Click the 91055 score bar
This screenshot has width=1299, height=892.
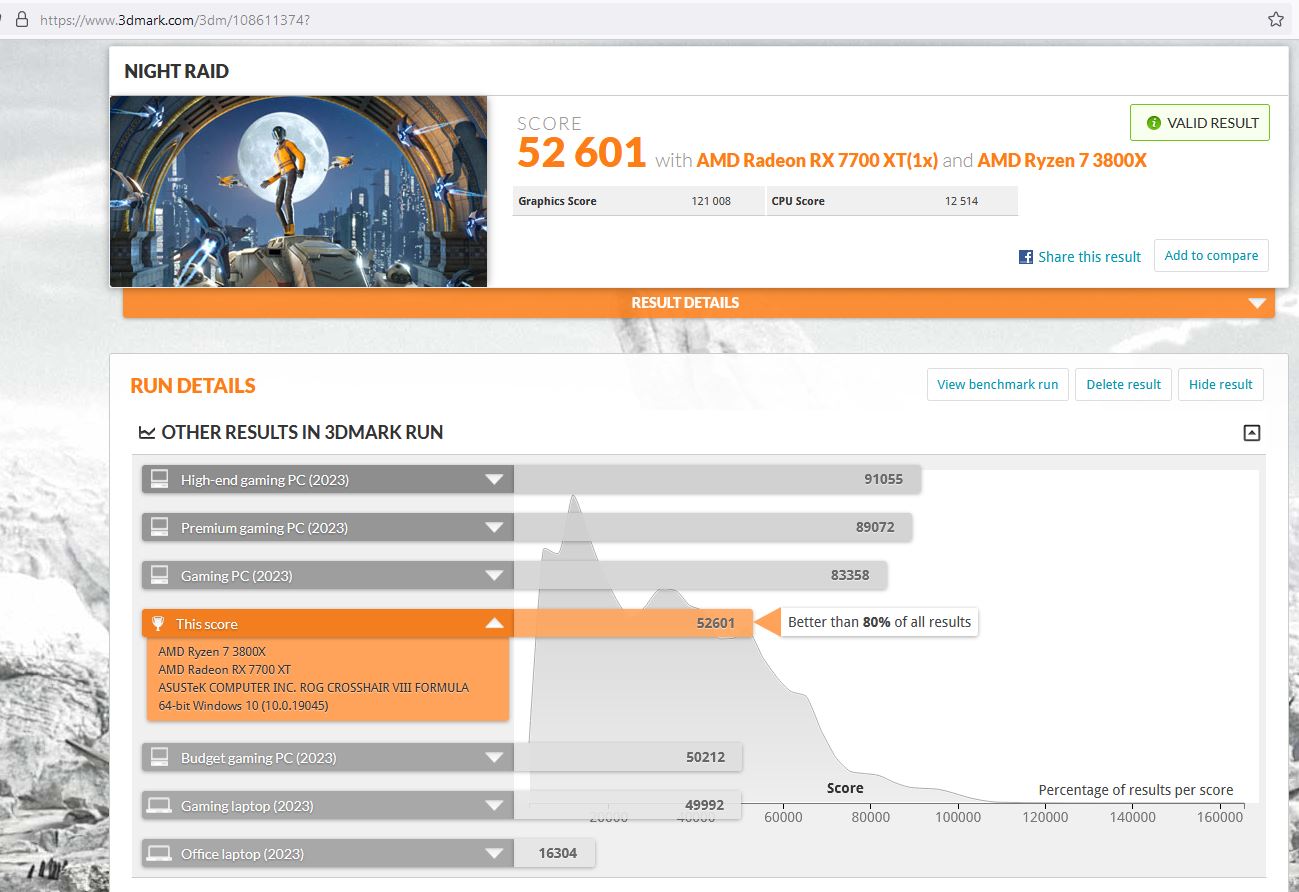coord(717,479)
